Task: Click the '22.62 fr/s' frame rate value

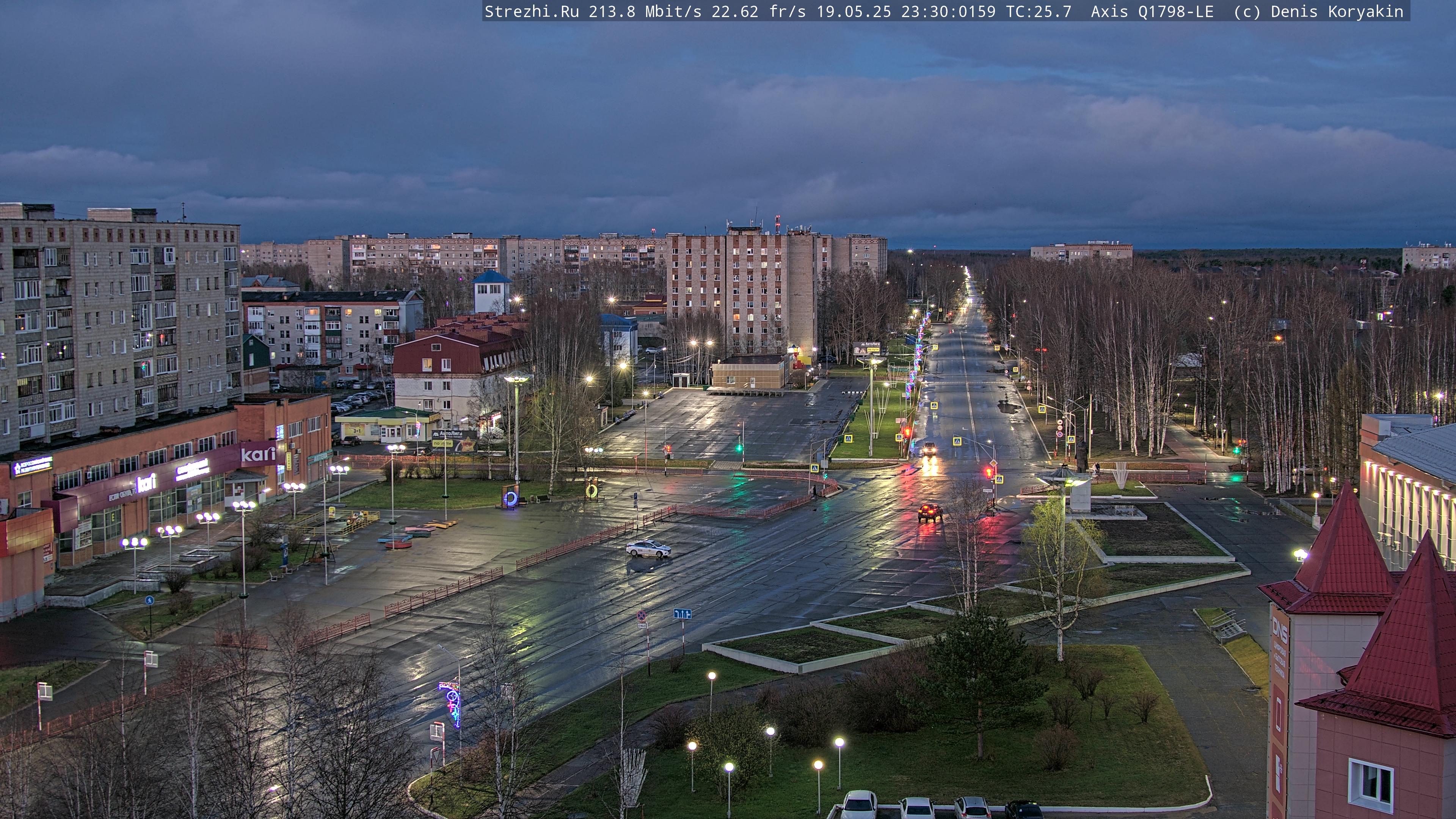Action: 758,12
